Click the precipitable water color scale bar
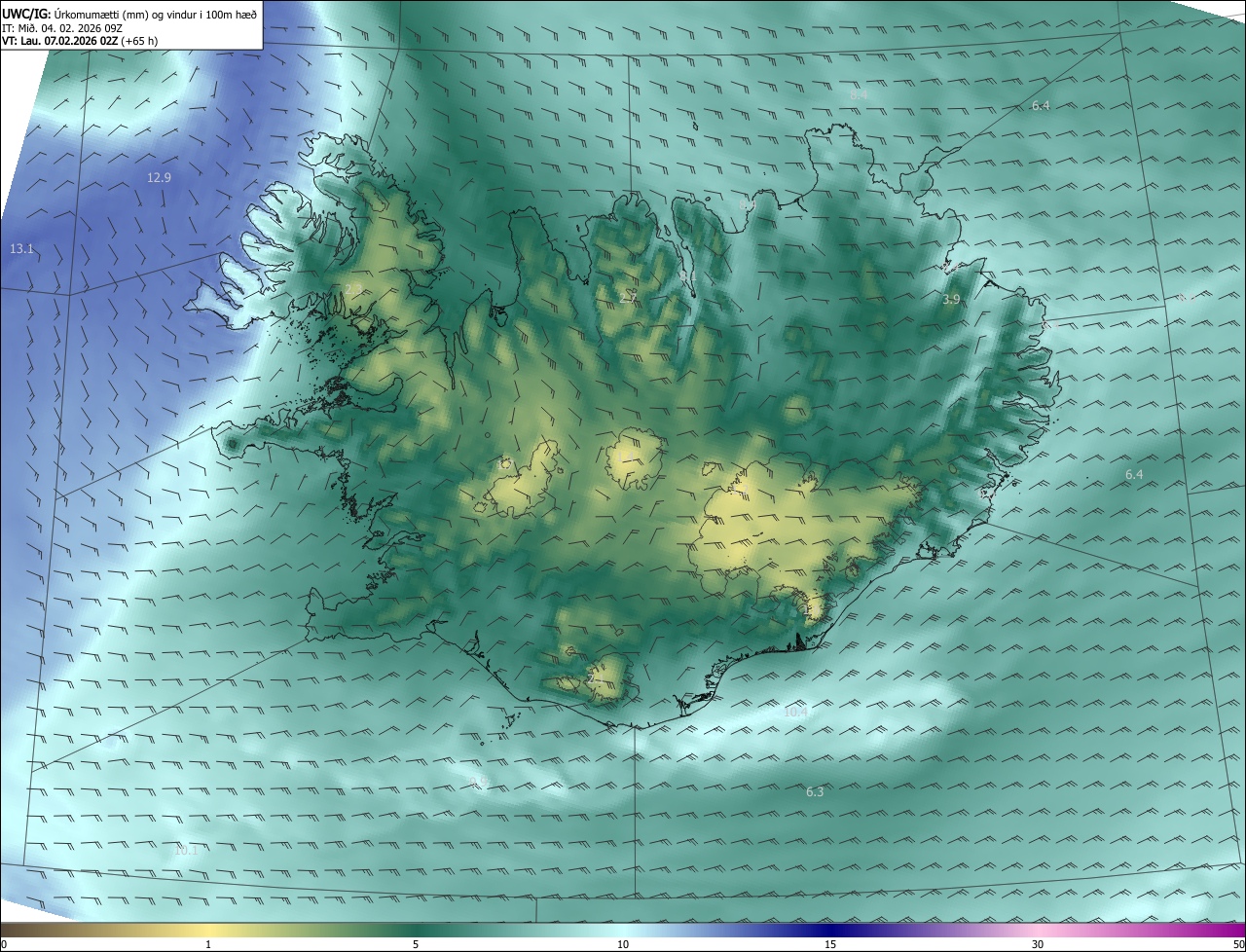The height and width of the screenshot is (952, 1246). tap(623, 930)
